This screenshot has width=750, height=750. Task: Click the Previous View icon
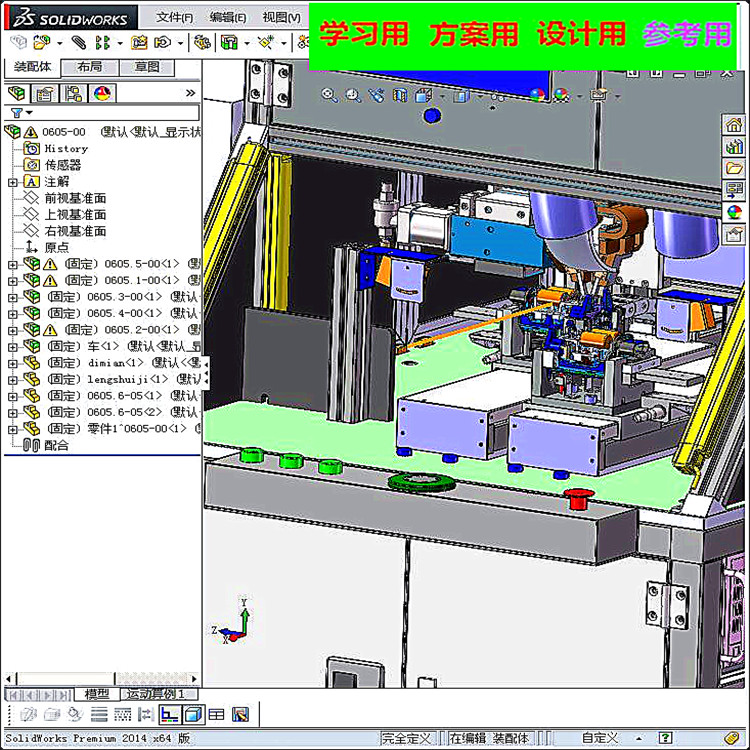tap(376, 95)
